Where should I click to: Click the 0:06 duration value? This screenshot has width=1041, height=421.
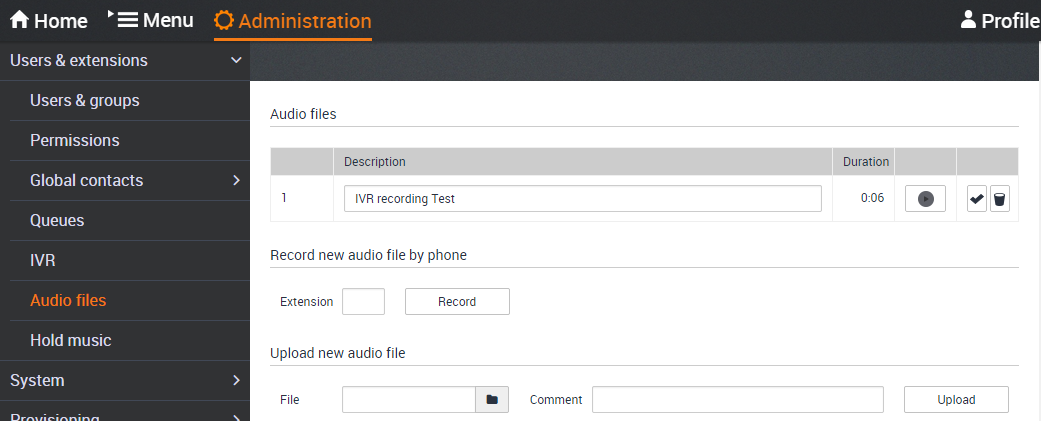[872, 198]
